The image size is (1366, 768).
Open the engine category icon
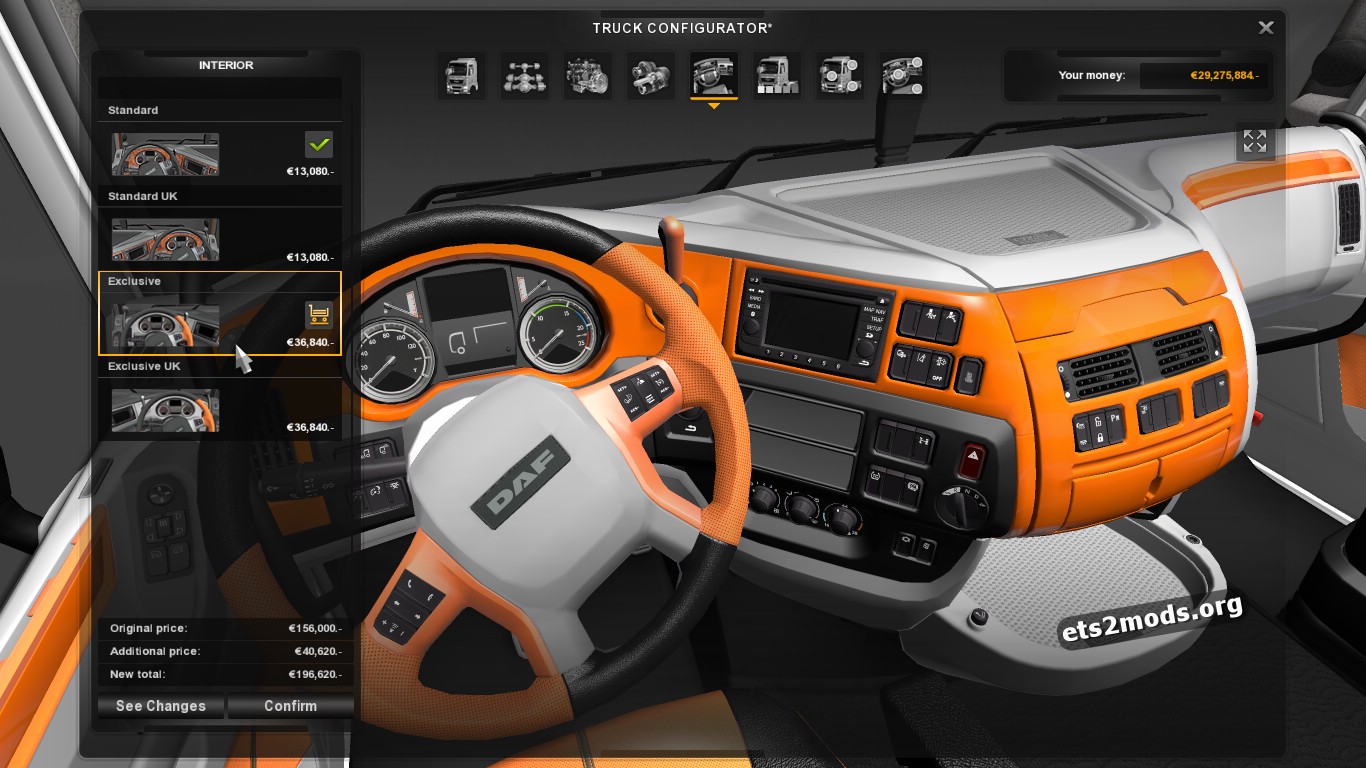tap(588, 76)
